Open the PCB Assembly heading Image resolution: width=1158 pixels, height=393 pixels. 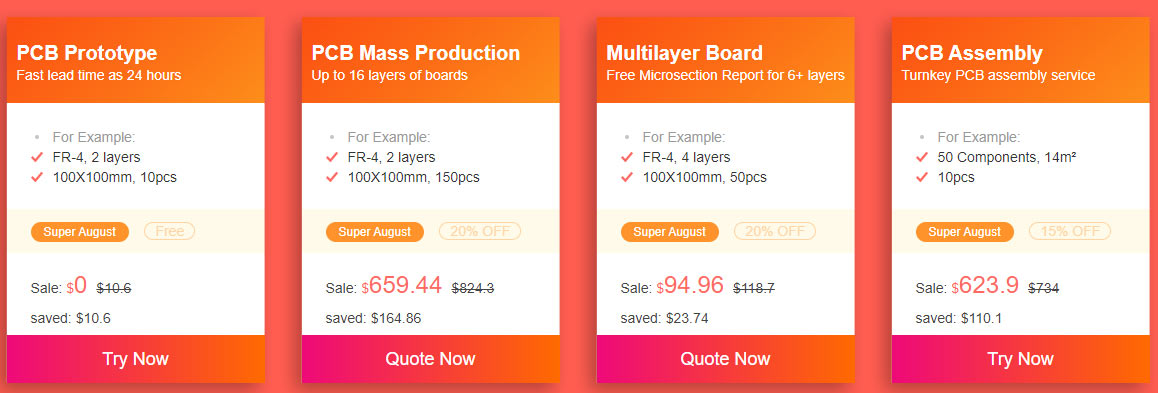coord(972,53)
